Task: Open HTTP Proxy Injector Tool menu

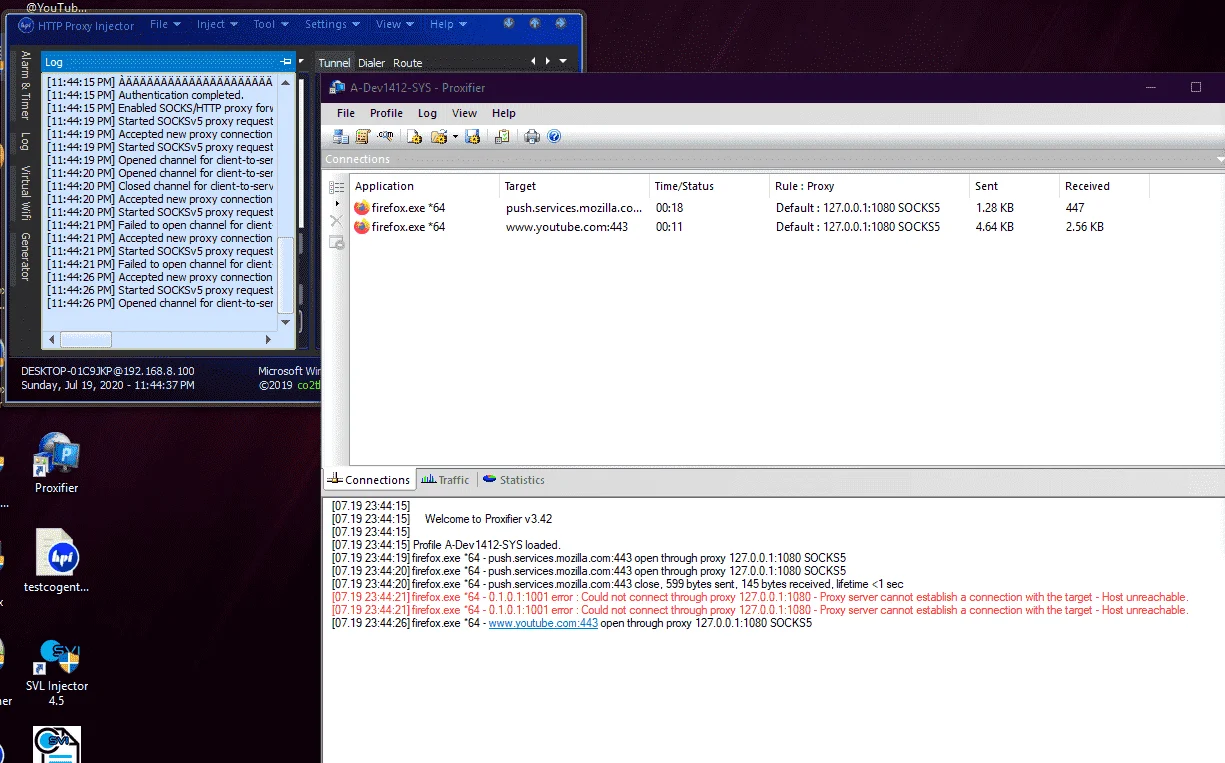Action: (x=271, y=25)
